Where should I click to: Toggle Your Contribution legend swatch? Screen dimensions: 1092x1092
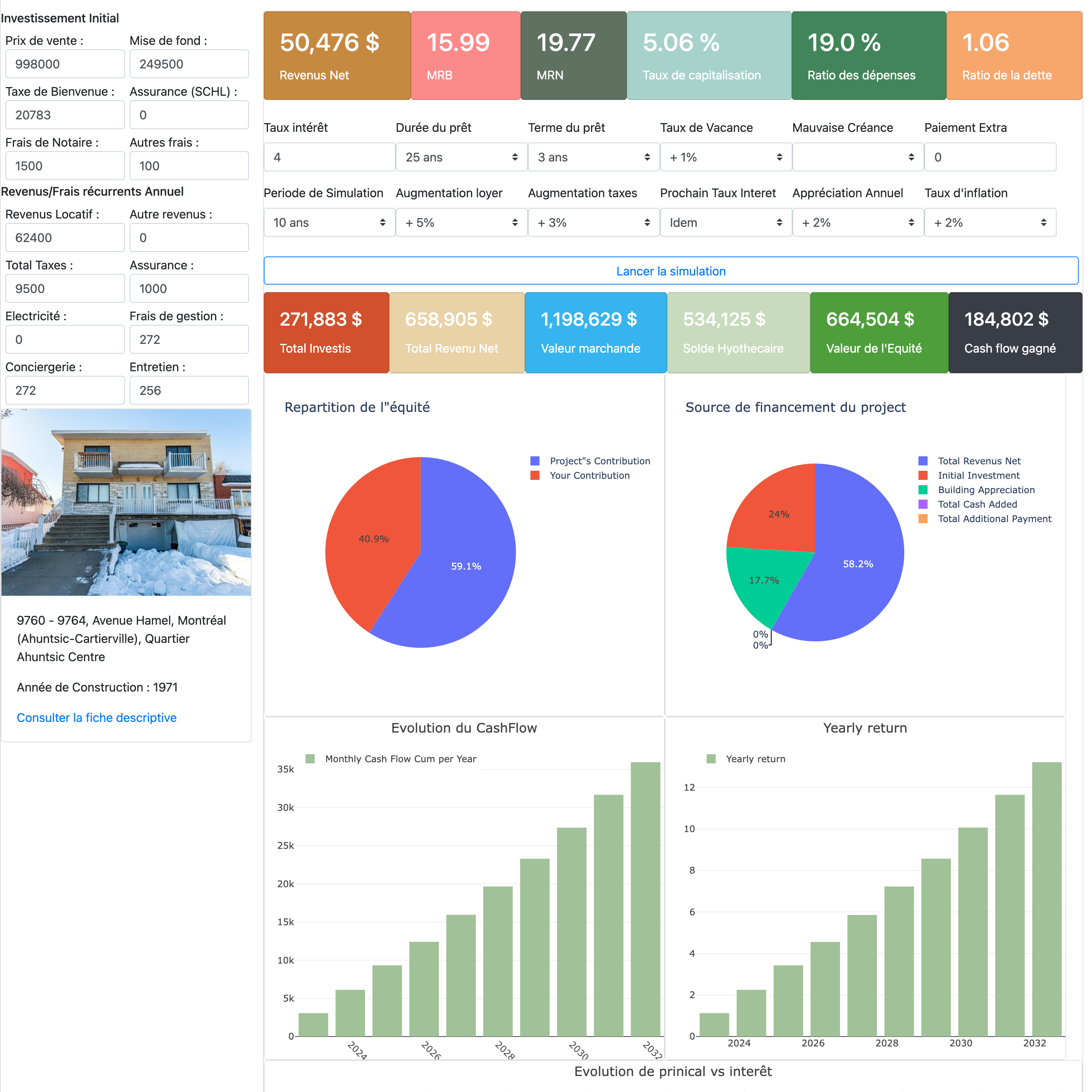click(534, 475)
